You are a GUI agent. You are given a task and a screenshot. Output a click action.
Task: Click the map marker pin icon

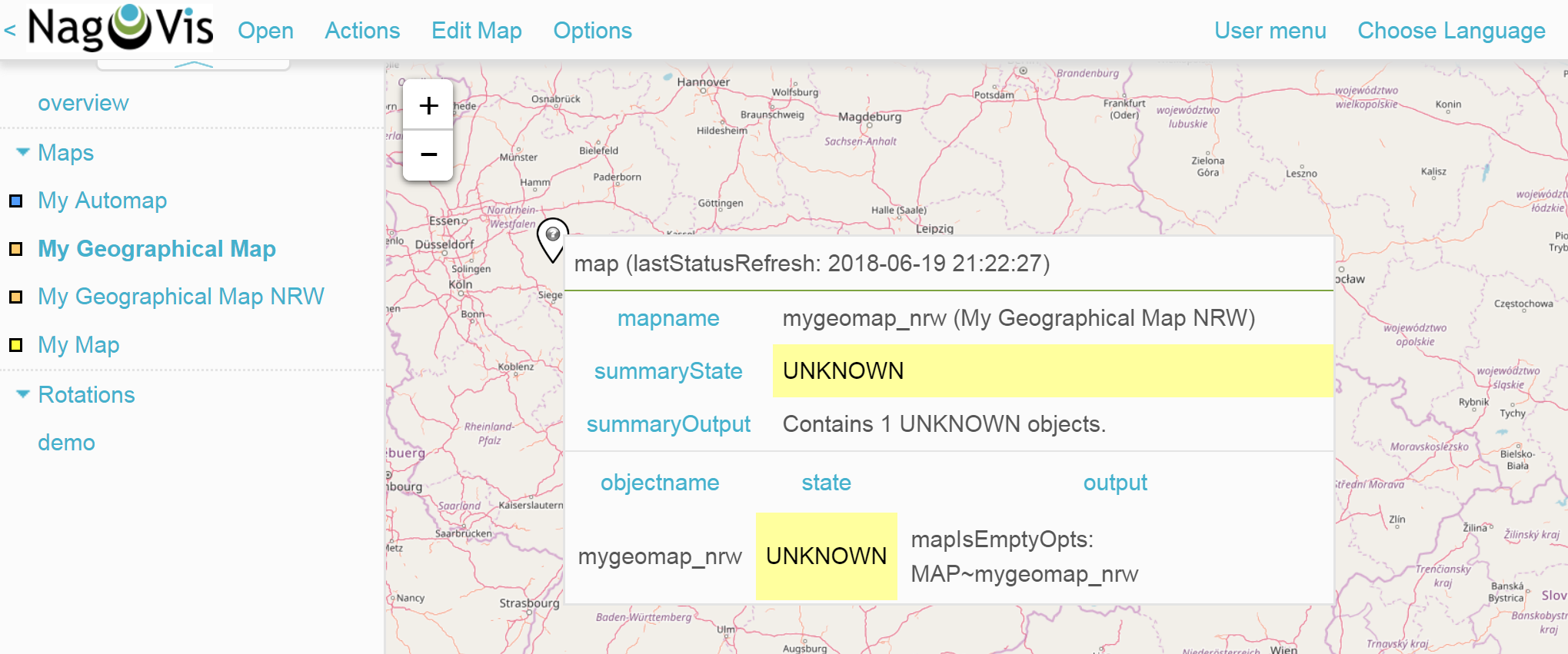click(x=552, y=240)
